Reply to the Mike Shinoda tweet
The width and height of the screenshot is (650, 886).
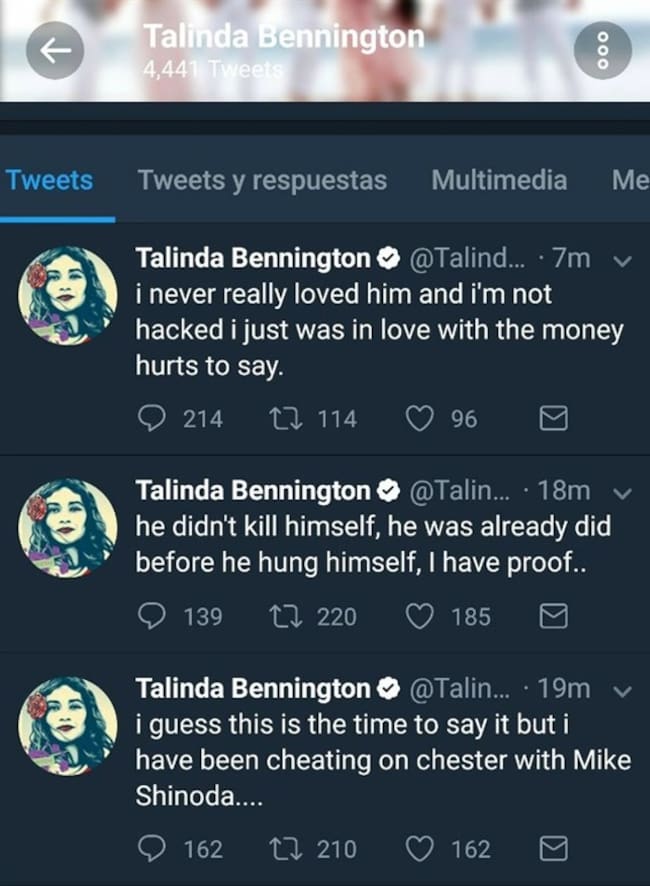tap(149, 849)
